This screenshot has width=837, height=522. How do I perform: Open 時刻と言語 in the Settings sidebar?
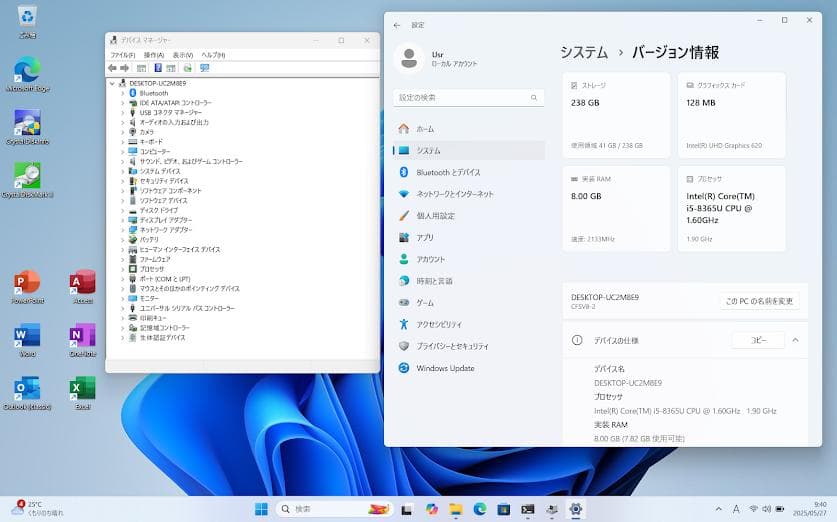tap(469, 281)
